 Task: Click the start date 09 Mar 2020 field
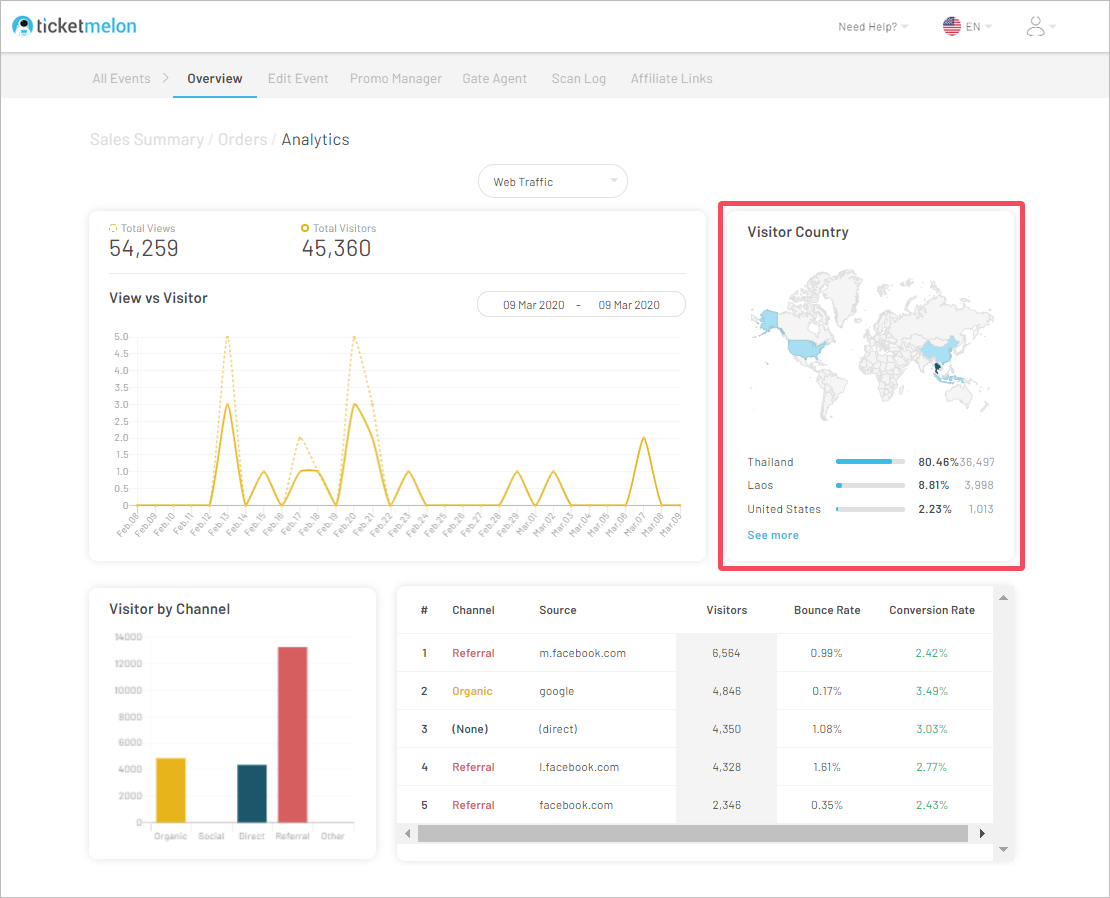(534, 305)
